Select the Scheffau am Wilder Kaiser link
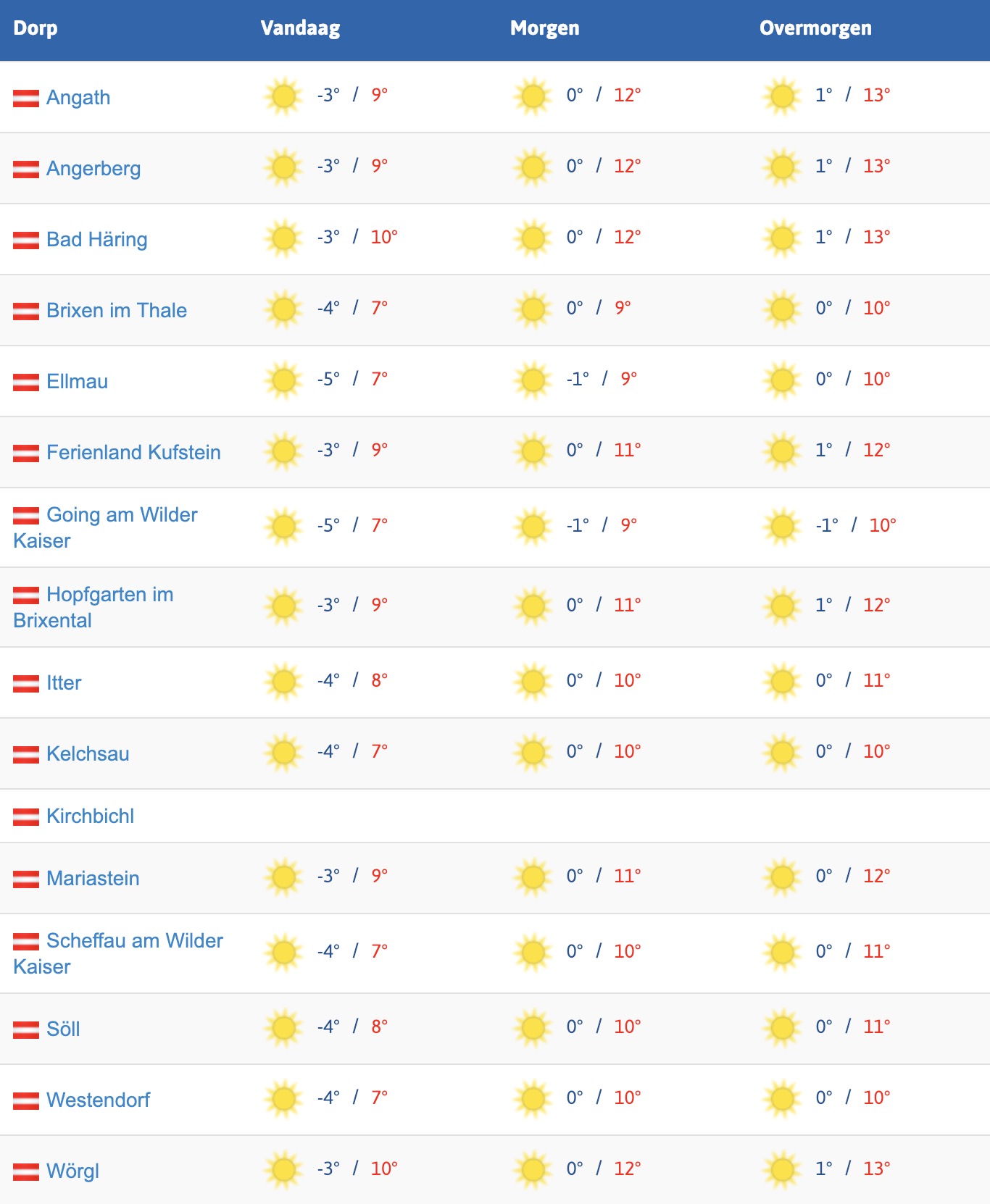This screenshot has width=990, height=1204. pos(134,941)
